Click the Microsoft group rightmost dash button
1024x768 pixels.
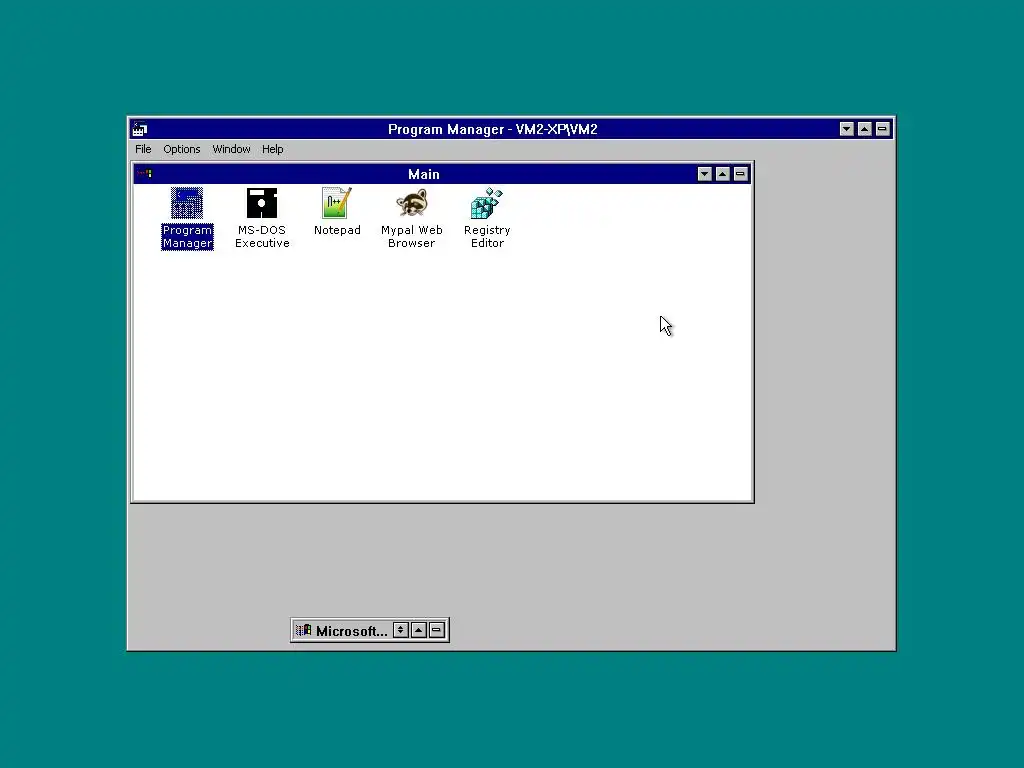[436, 630]
